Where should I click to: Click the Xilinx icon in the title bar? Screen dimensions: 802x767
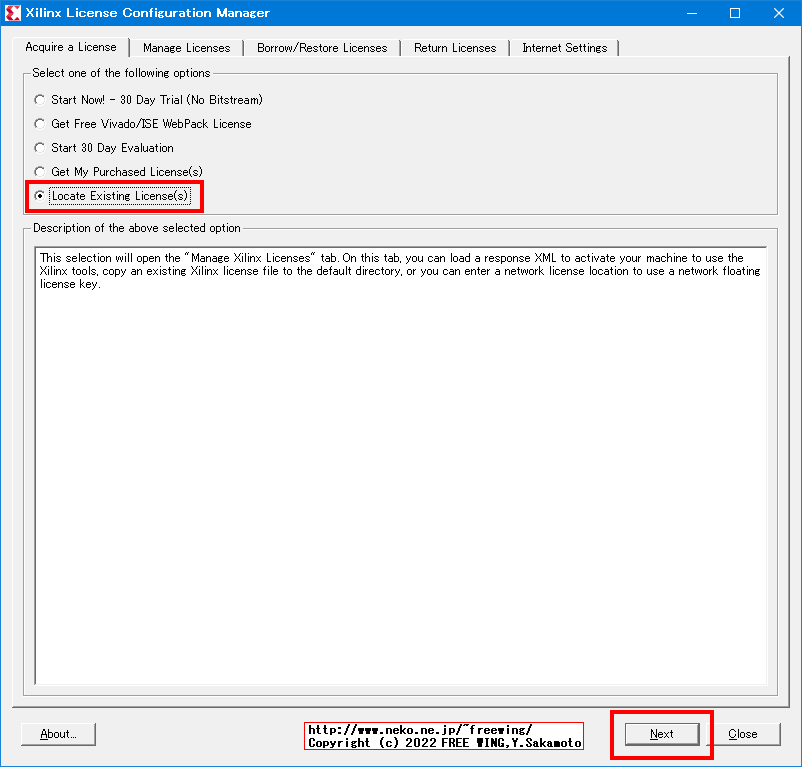(x=13, y=13)
